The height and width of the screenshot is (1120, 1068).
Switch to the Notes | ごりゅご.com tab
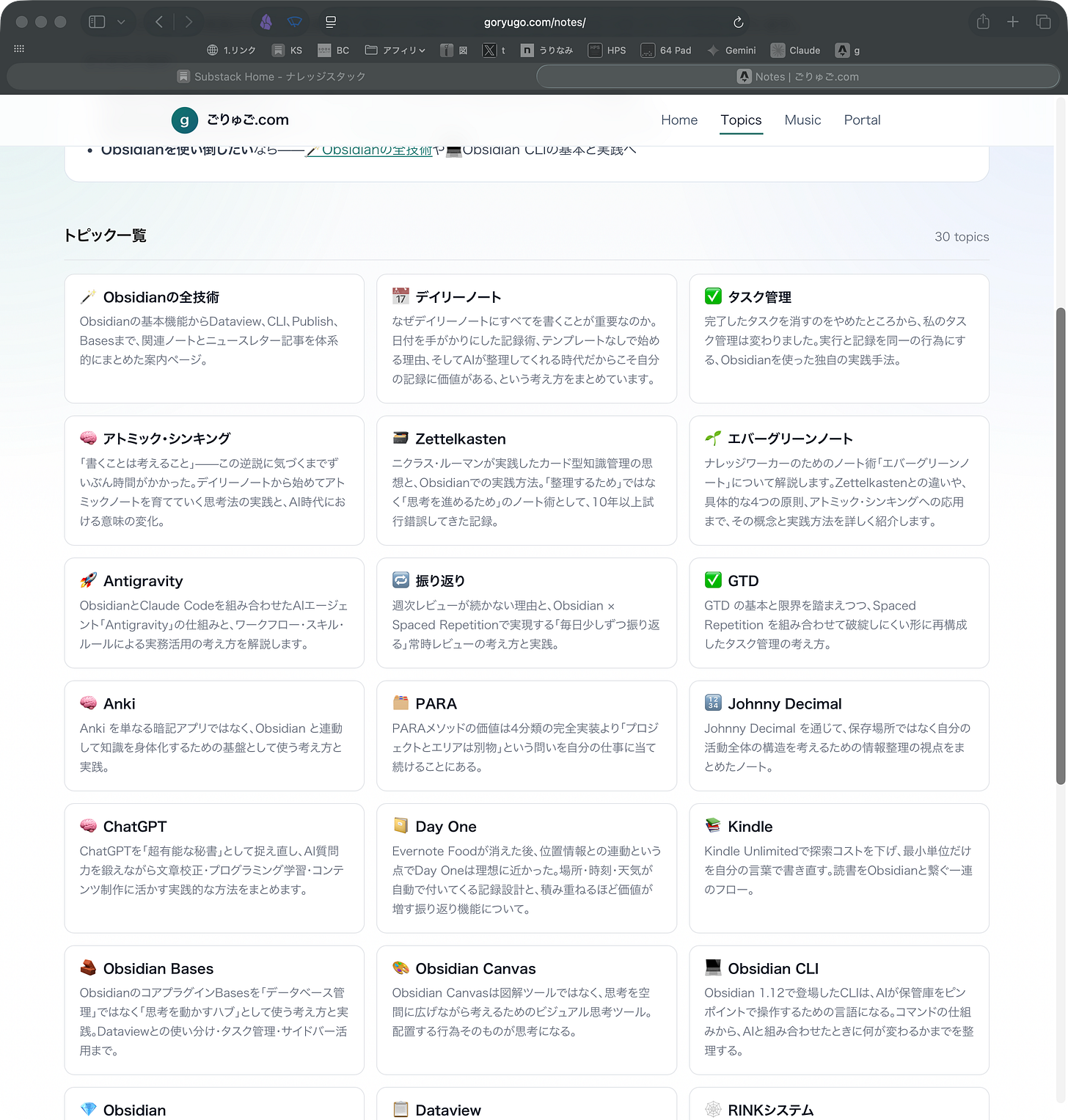click(797, 76)
